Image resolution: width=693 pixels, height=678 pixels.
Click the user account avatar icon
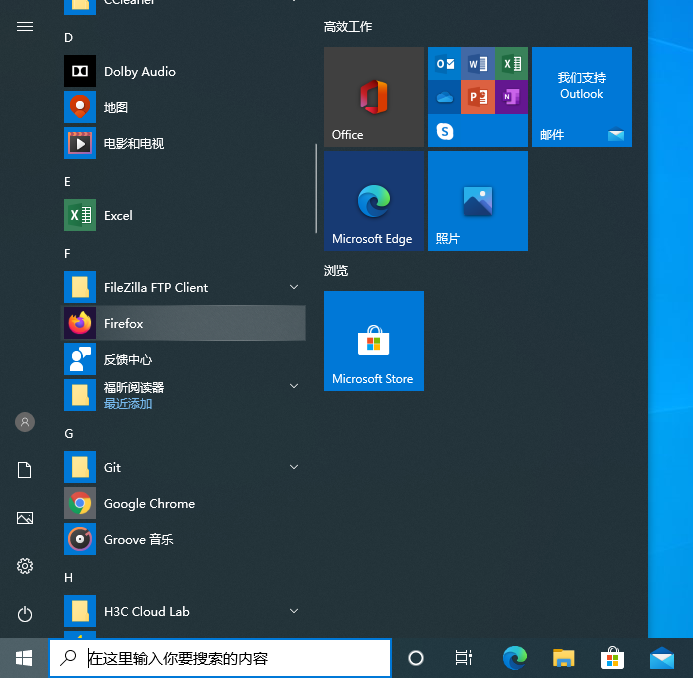[x=25, y=422]
